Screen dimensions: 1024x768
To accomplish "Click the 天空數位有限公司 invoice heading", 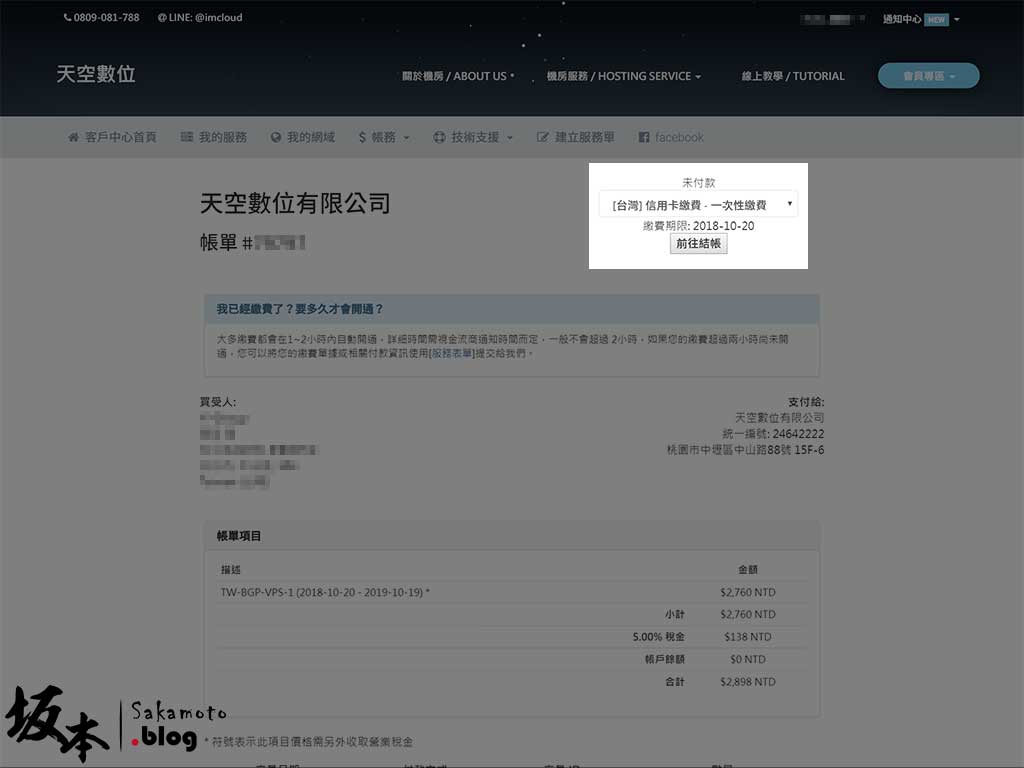I will pyautogui.click(x=295, y=203).
